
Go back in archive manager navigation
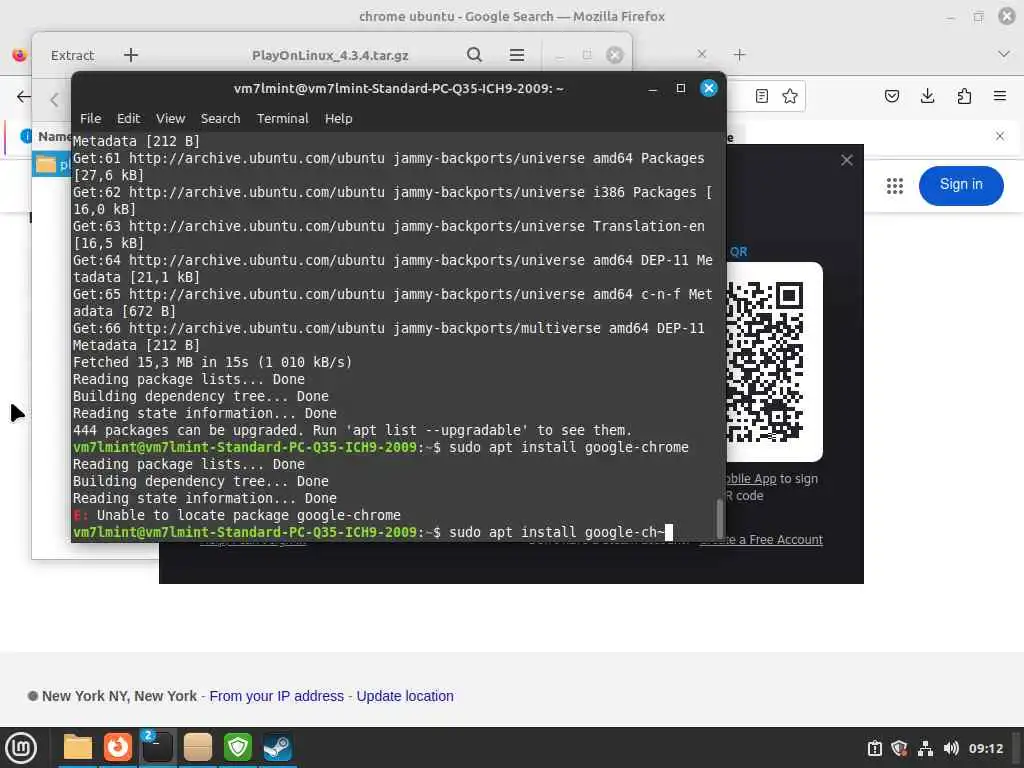[x=54, y=100]
